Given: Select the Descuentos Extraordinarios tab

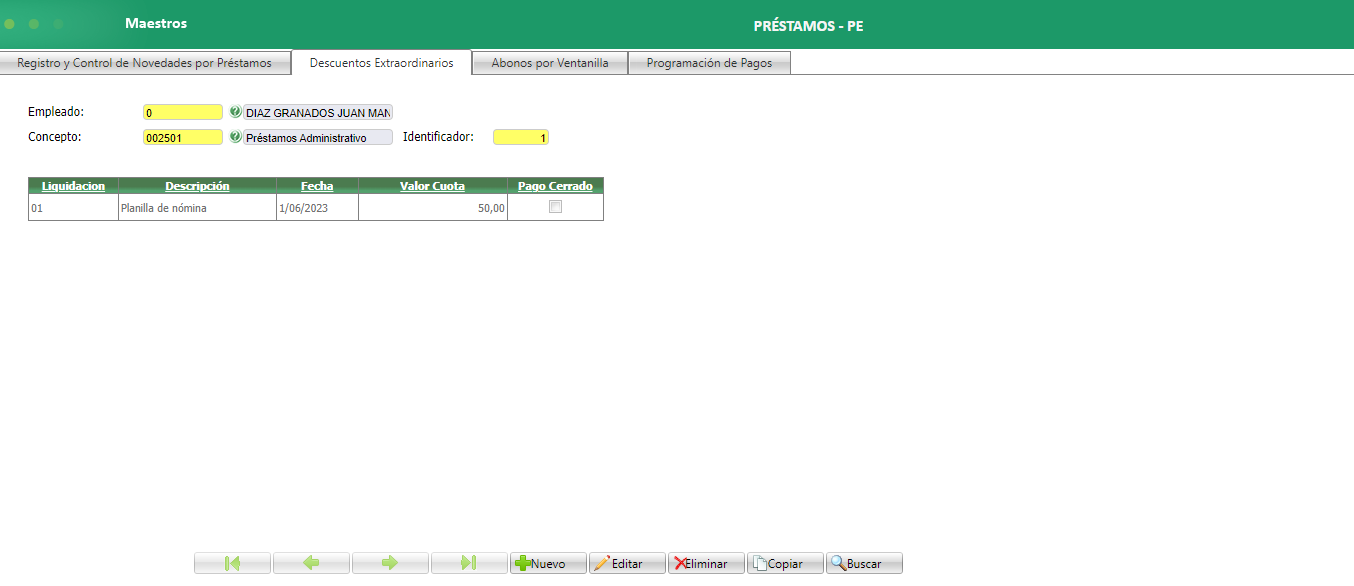Looking at the screenshot, I should pyautogui.click(x=381, y=63).
